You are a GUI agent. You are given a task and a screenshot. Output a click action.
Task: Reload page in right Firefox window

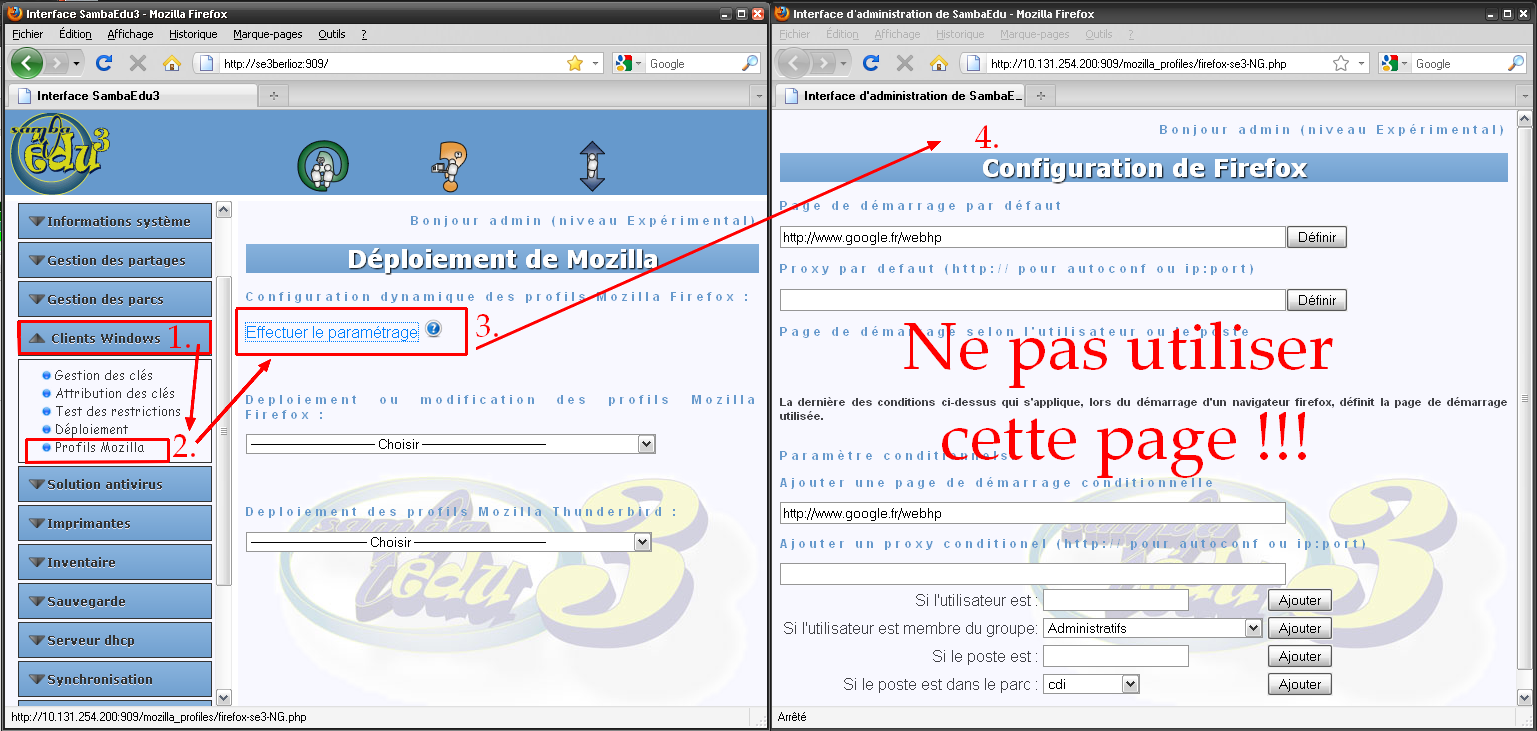point(870,63)
